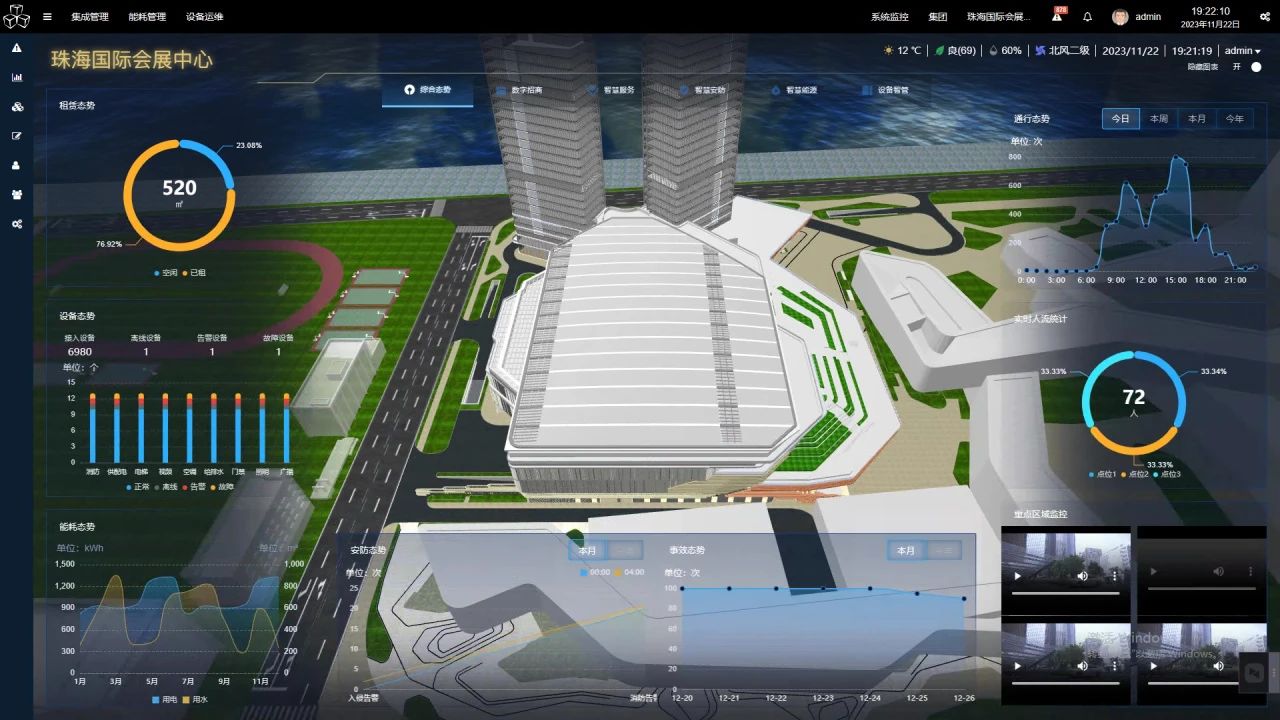Toggle 已租 legend in rental donut chart

(x=197, y=272)
